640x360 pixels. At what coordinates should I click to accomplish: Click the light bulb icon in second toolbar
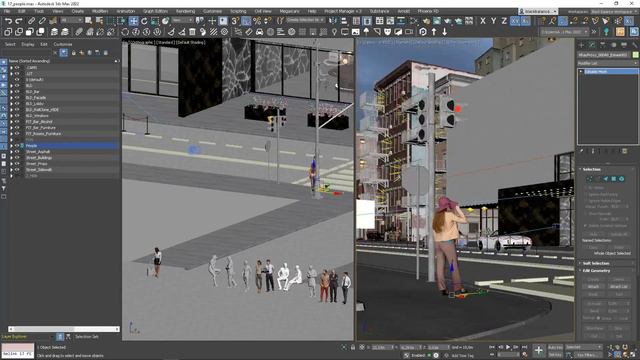pos(334,31)
